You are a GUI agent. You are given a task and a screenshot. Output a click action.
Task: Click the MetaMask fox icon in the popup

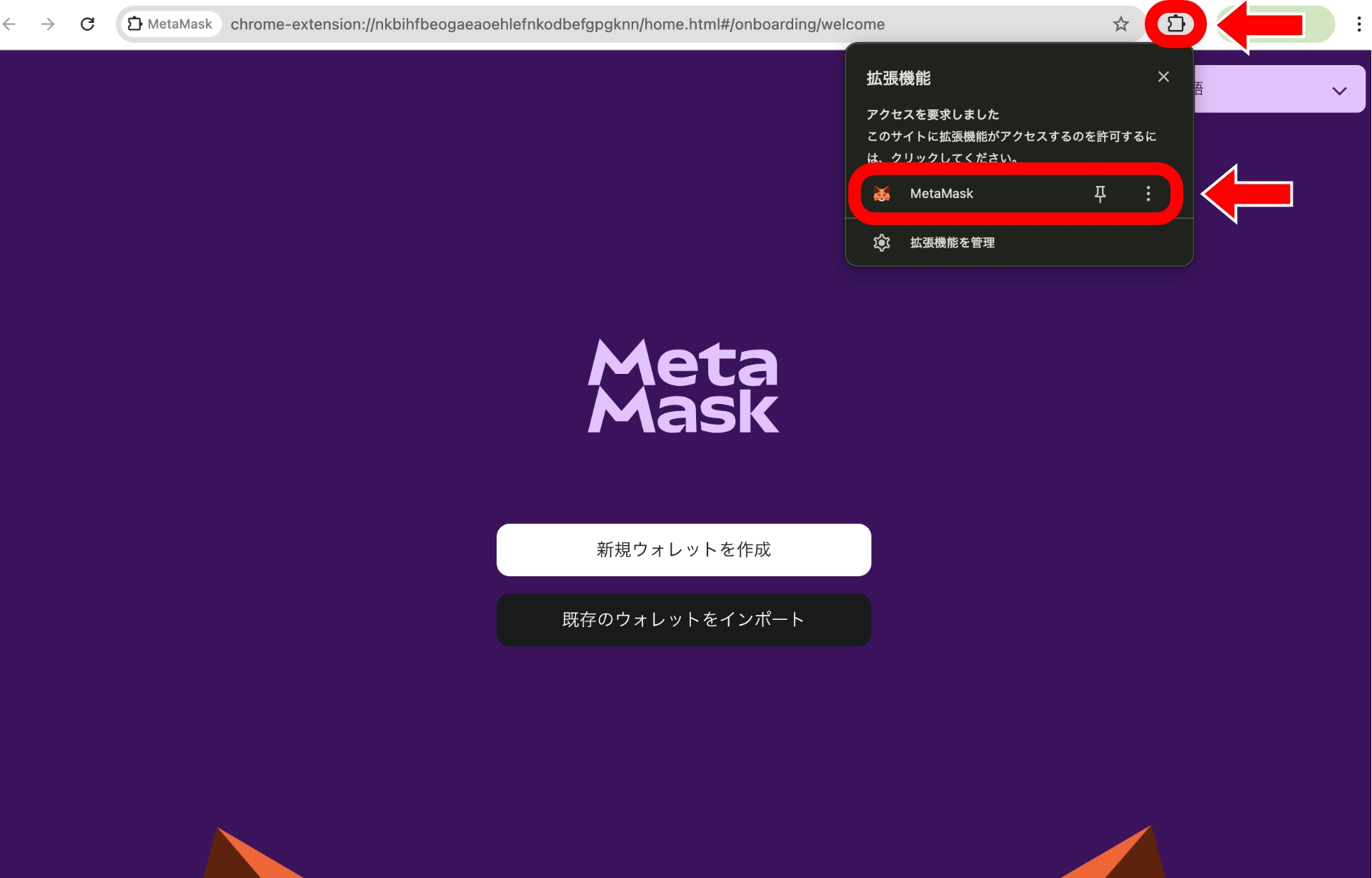tap(882, 193)
